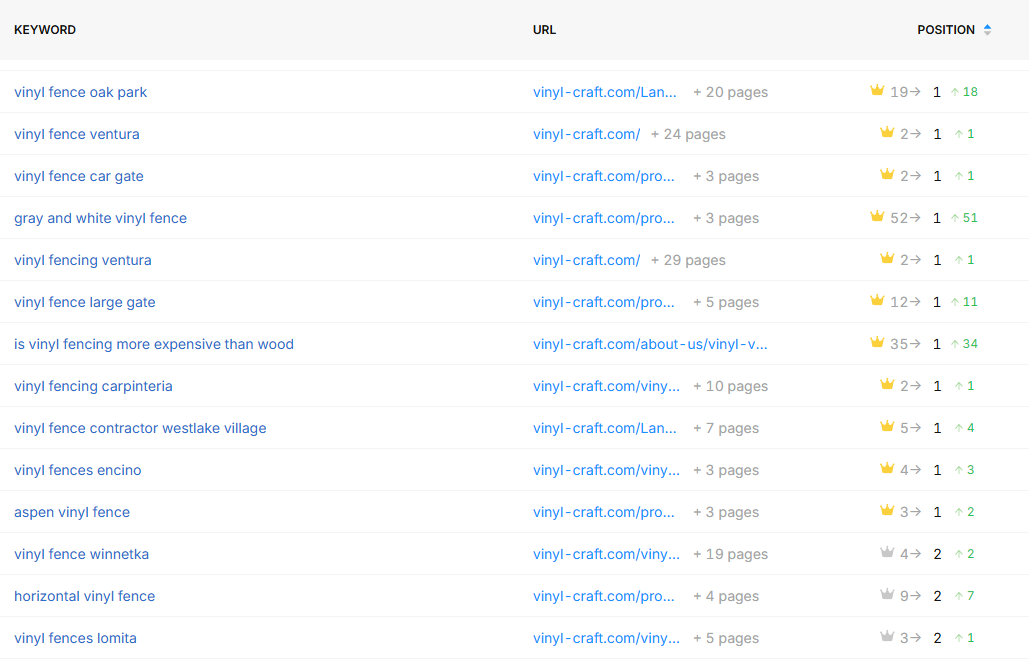Sort the table by POSITION header

[x=946, y=30]
